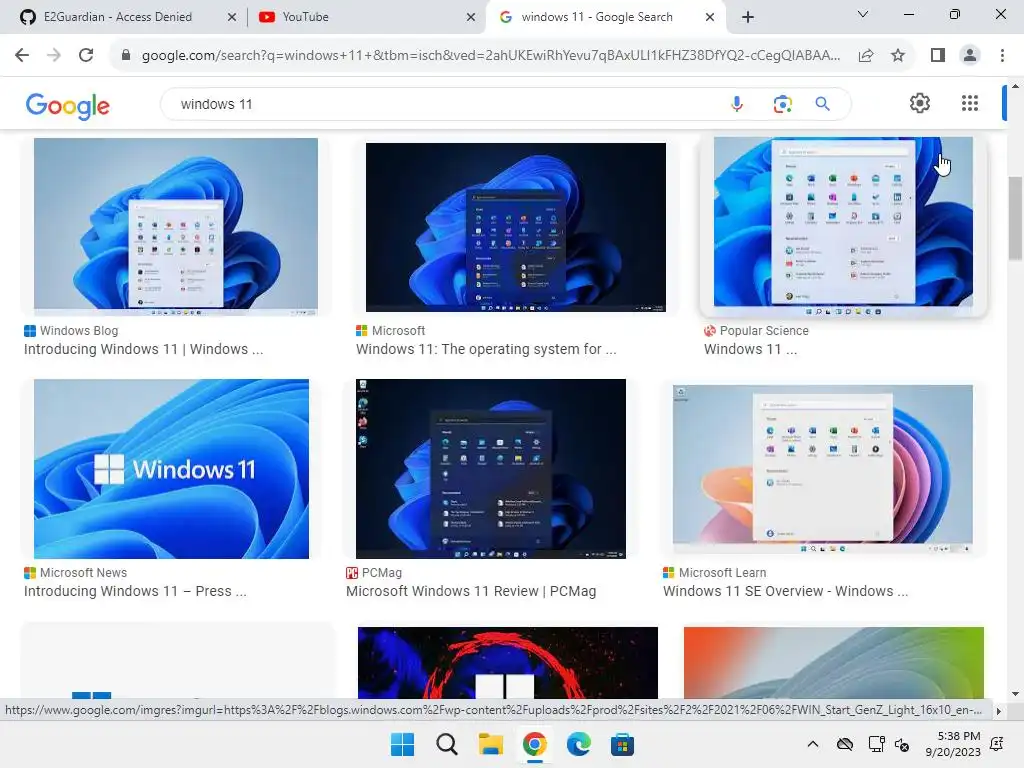Switch to E2Guardian - Access Denied tab
The image size is (1024, 768).
(x=118, y=17)
